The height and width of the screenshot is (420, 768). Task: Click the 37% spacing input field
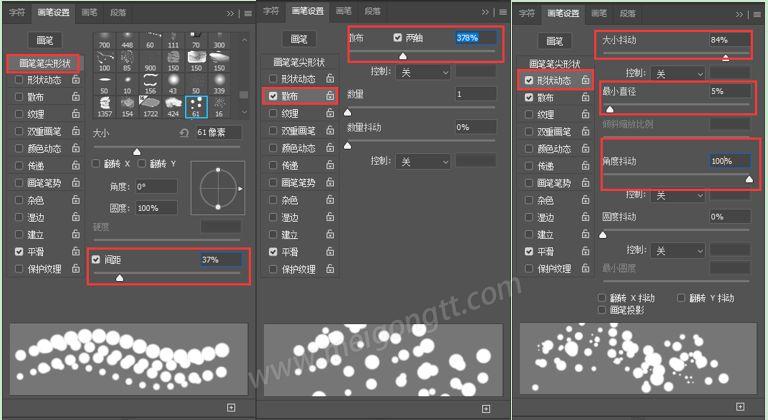pyautogui.click(x=220, y=260)
